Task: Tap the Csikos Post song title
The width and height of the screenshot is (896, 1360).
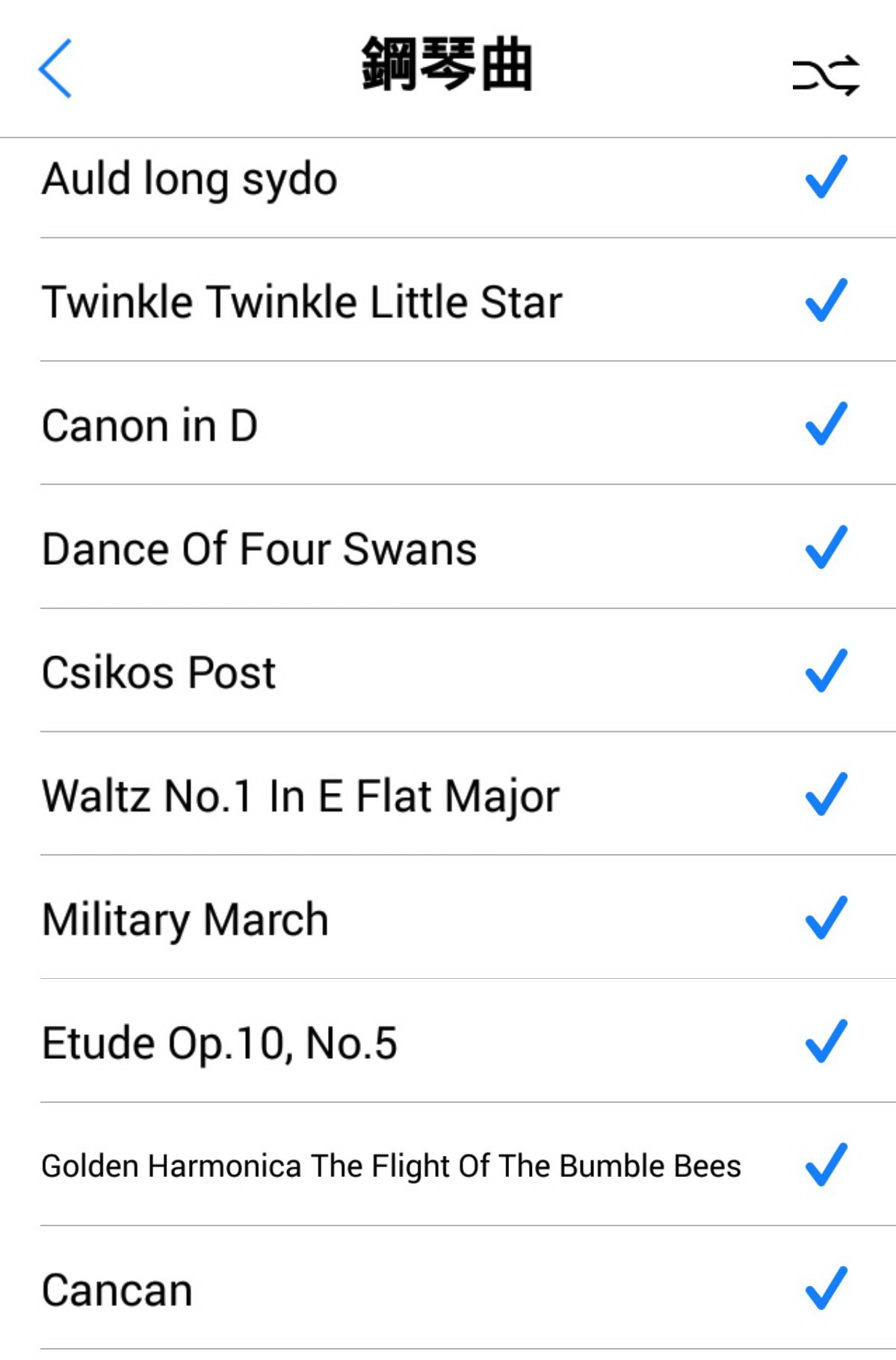Action: point(159,673)
